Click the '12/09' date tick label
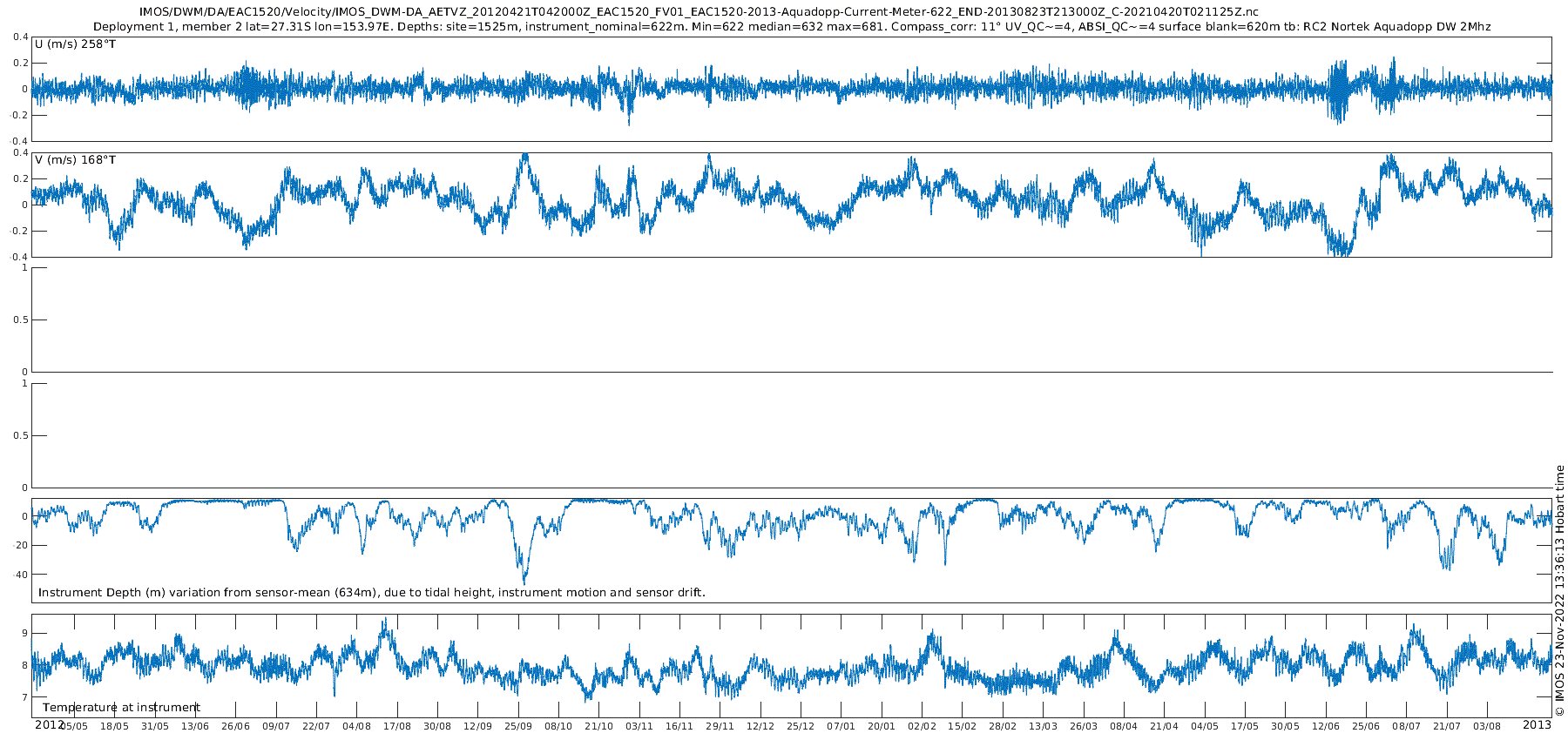This screenshot has width=1568, height=740. [x=477, y=727]
